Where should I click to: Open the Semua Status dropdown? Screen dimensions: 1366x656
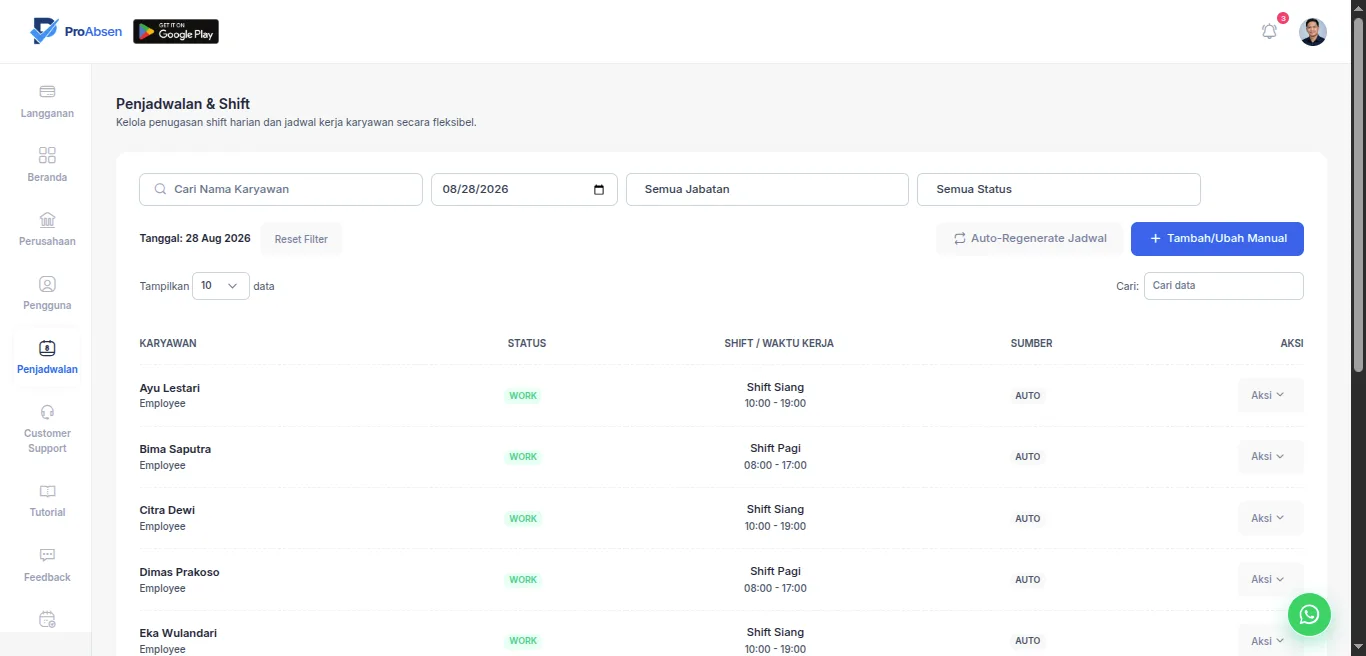point(1058,189)
